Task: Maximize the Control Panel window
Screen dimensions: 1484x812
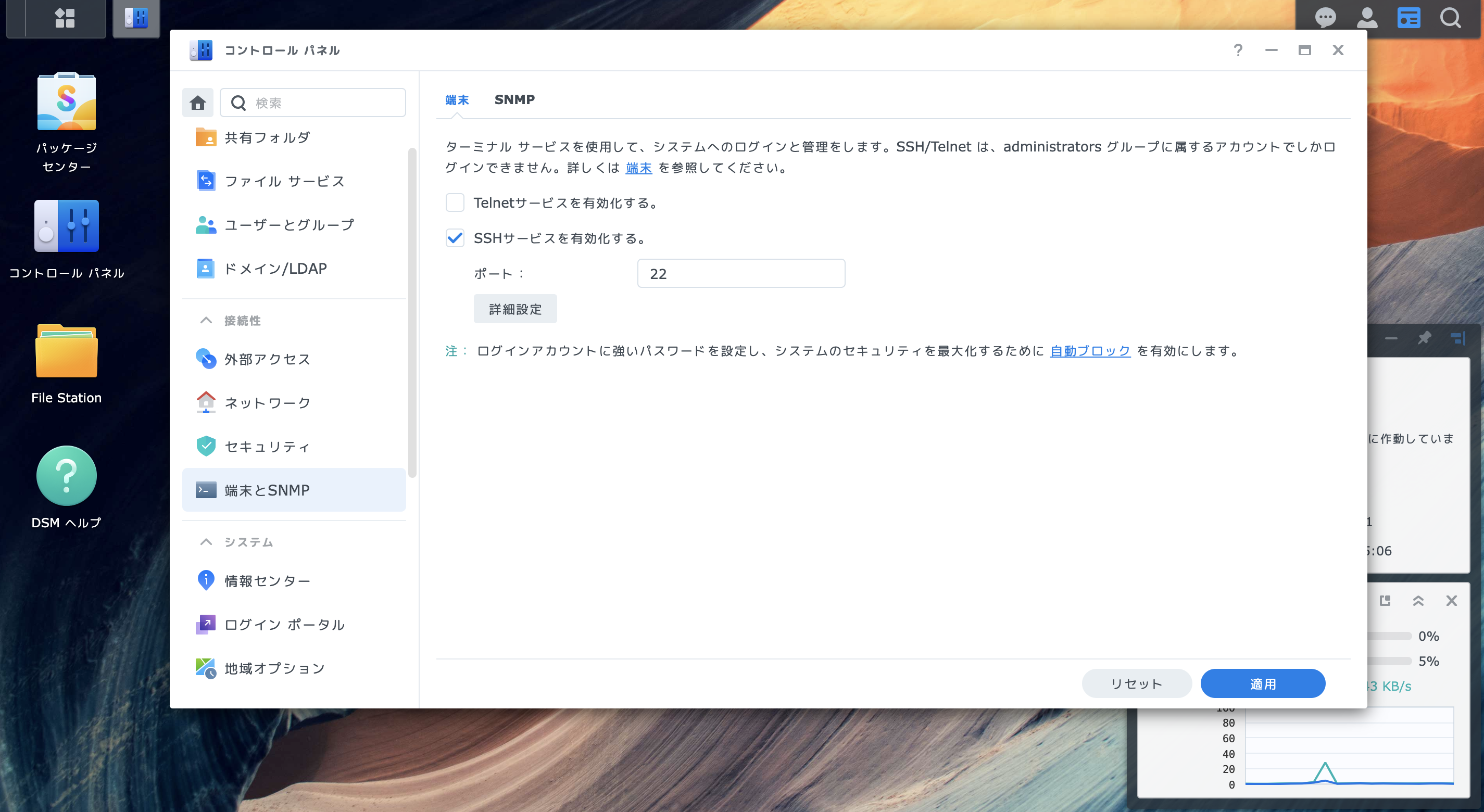Action: 1304,50
